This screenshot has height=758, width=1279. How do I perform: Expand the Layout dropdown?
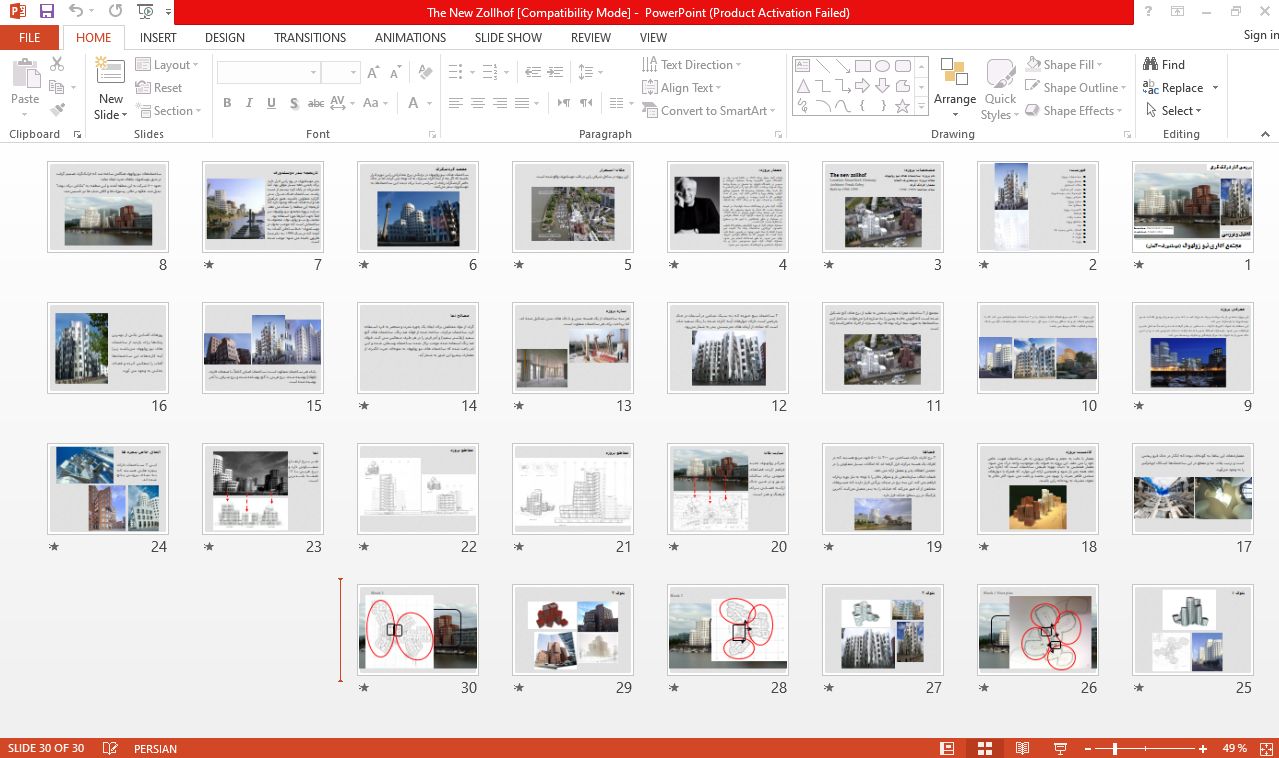pyautogui.click(x=167, y=65)
